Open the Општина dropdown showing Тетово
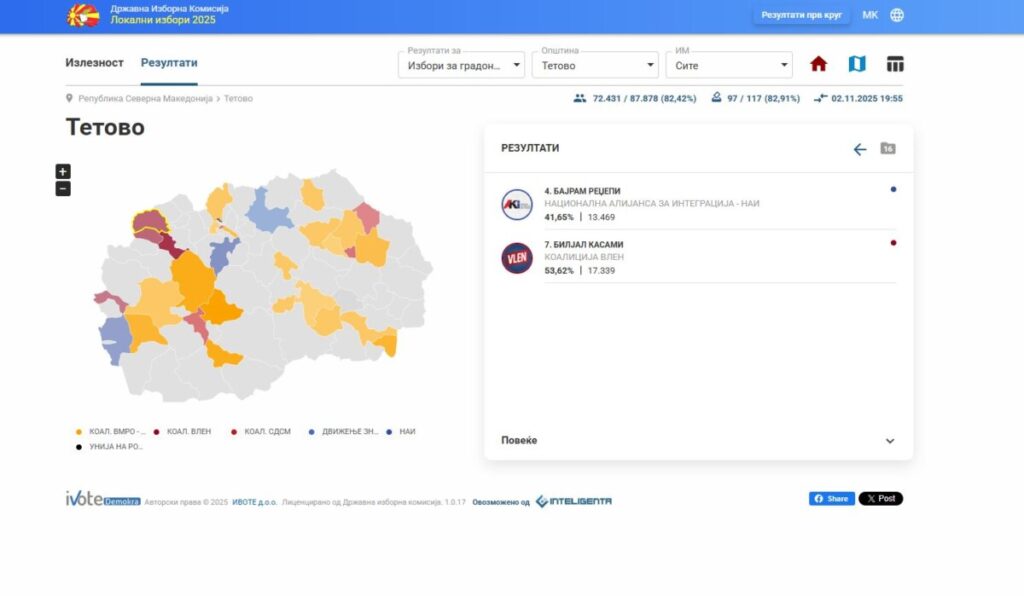This screenshot has height=596, width=1024. tap(594, 66)
